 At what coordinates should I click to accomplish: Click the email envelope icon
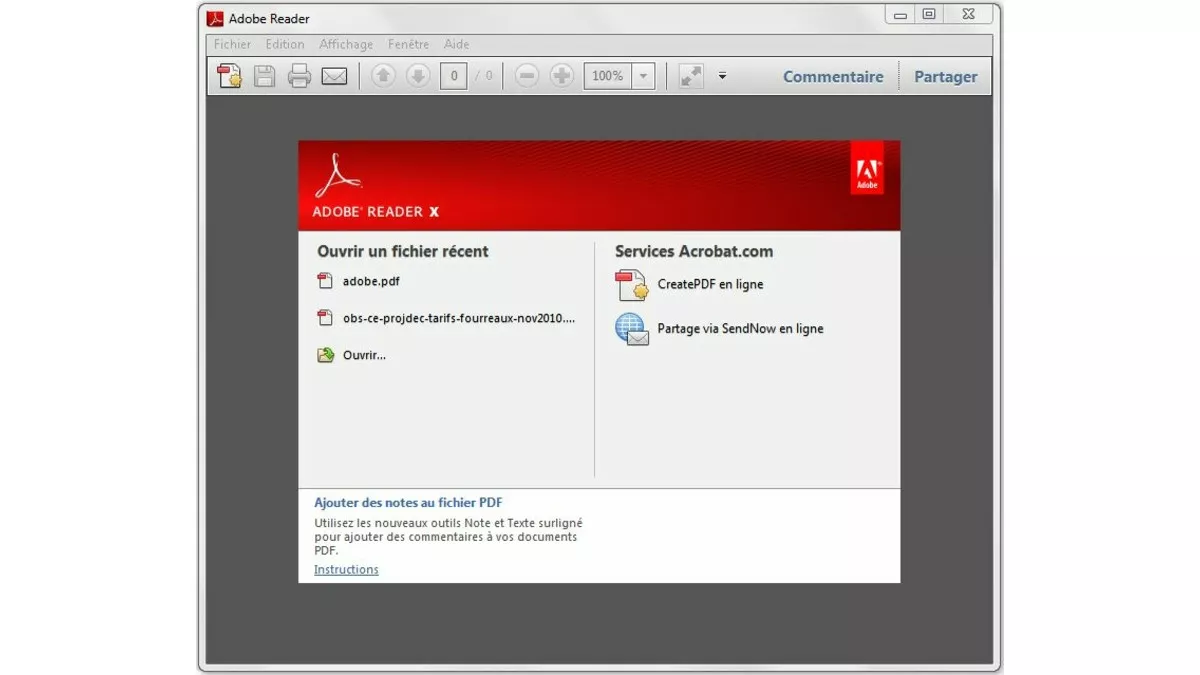(334, 75)
